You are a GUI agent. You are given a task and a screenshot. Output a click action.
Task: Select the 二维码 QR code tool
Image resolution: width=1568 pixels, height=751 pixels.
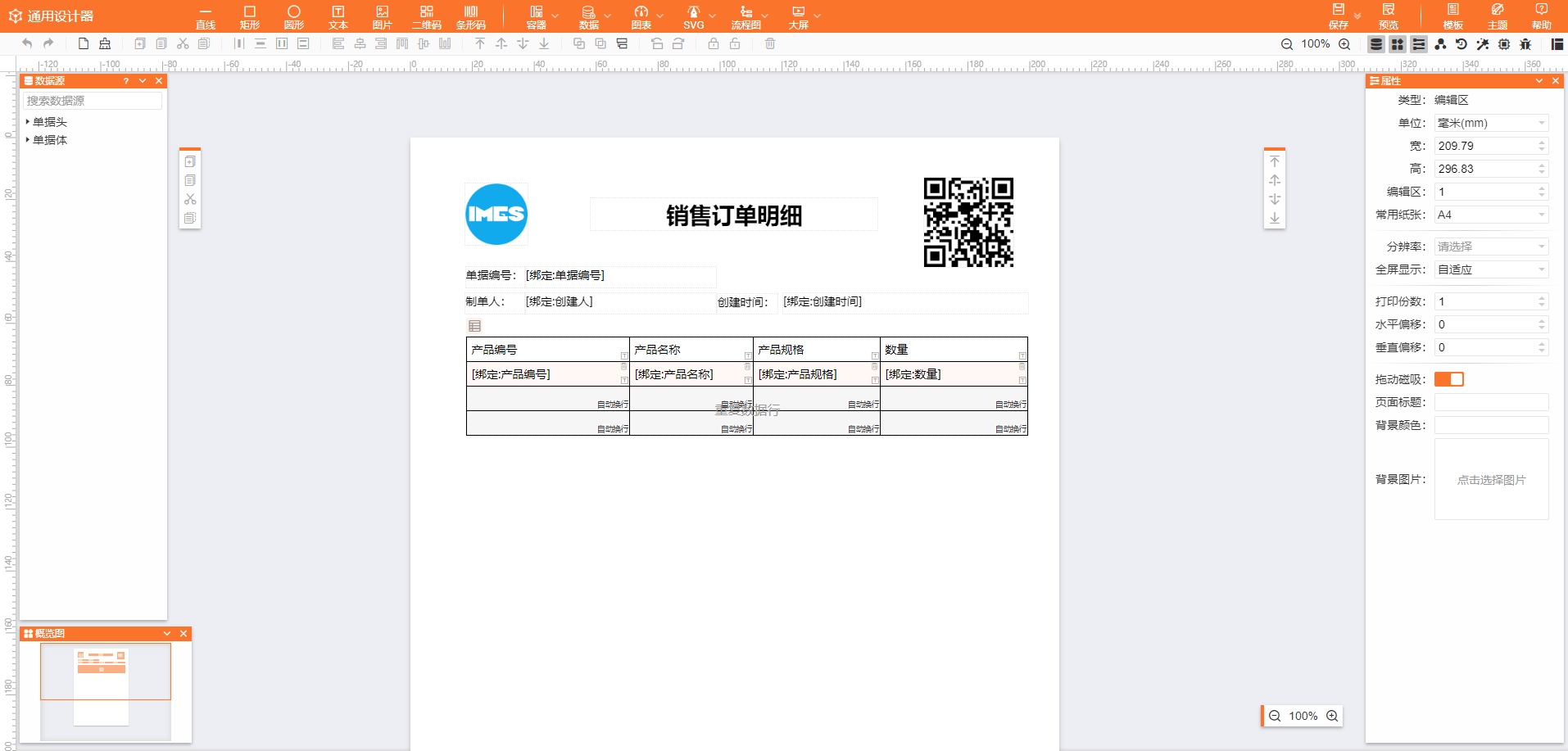tap(426, 16)
